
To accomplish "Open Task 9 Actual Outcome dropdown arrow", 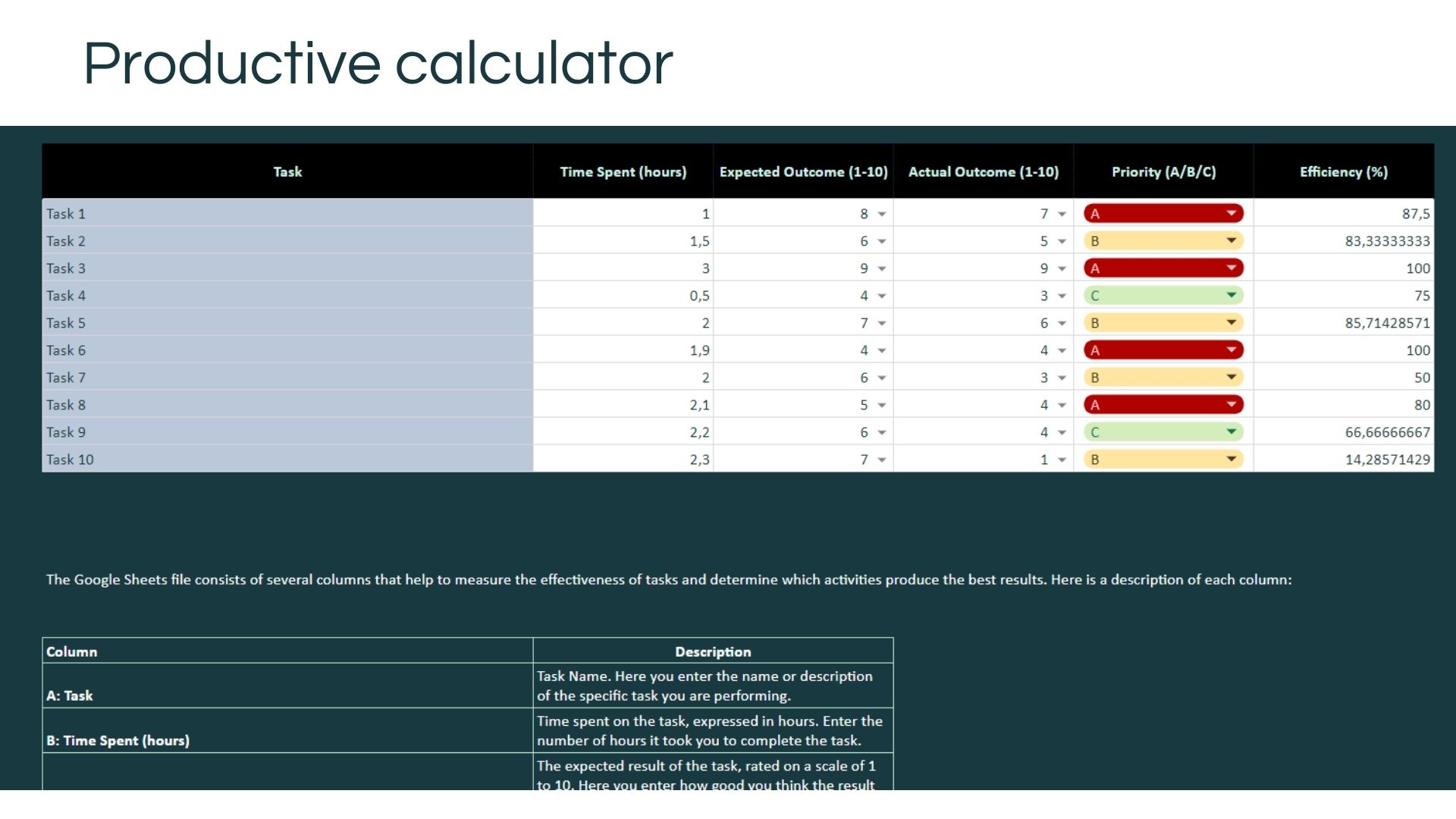I will coord(1062,433).
